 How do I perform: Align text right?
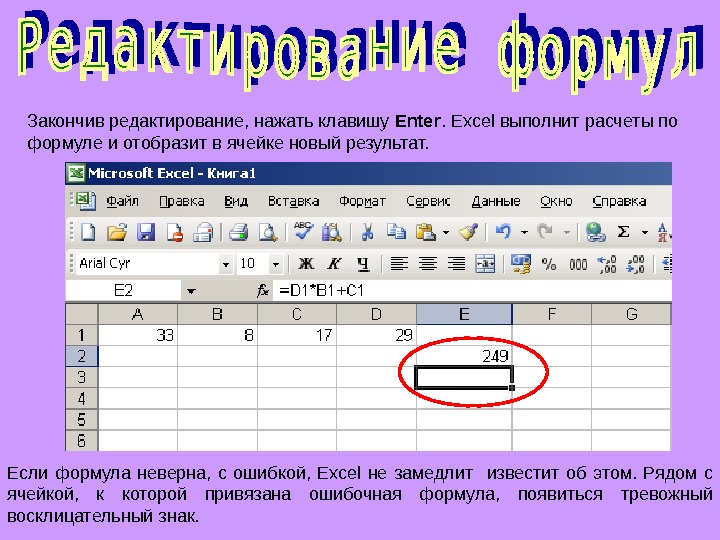point(456,264)
